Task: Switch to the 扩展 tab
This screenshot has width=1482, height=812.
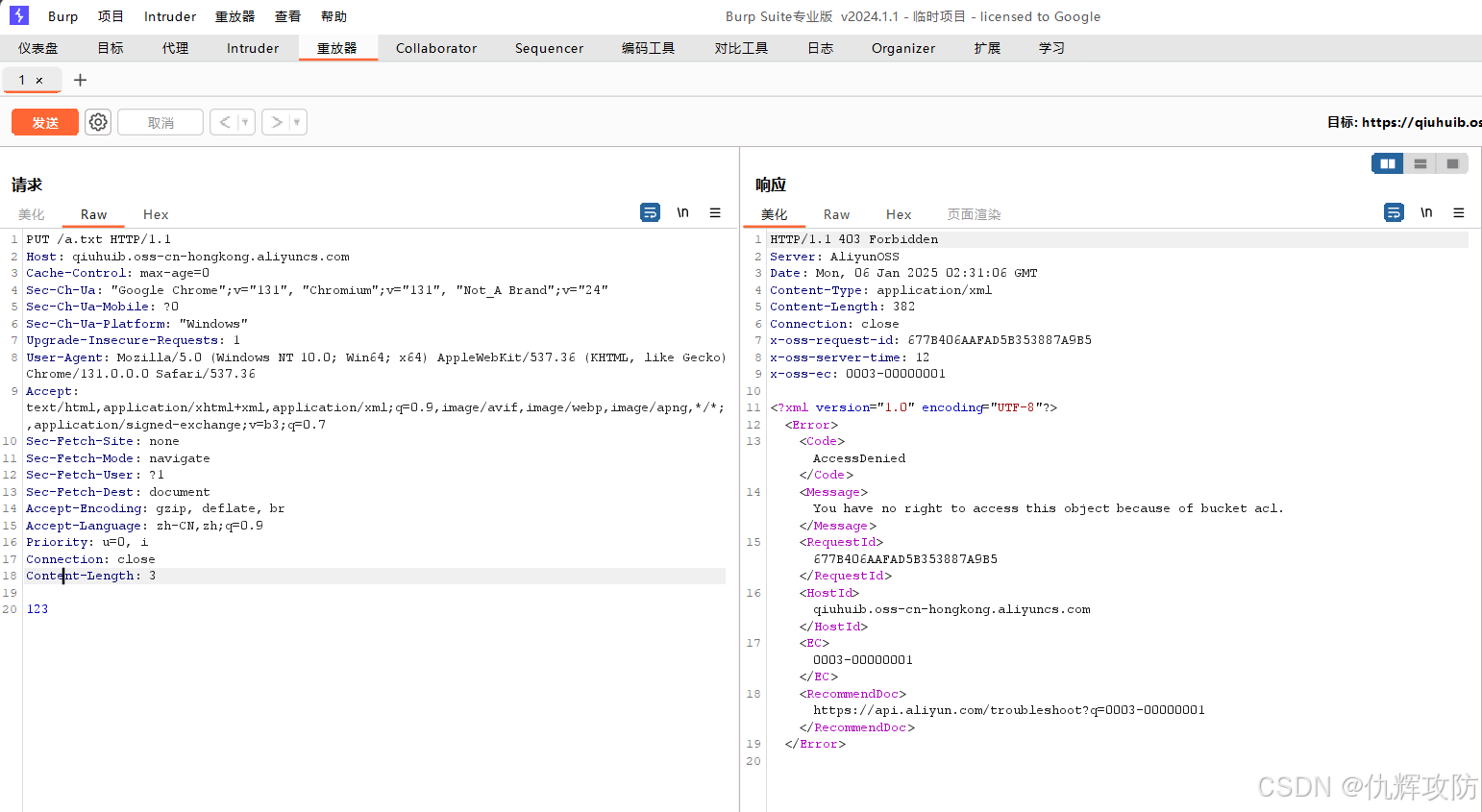Action: tap(987, 48)
